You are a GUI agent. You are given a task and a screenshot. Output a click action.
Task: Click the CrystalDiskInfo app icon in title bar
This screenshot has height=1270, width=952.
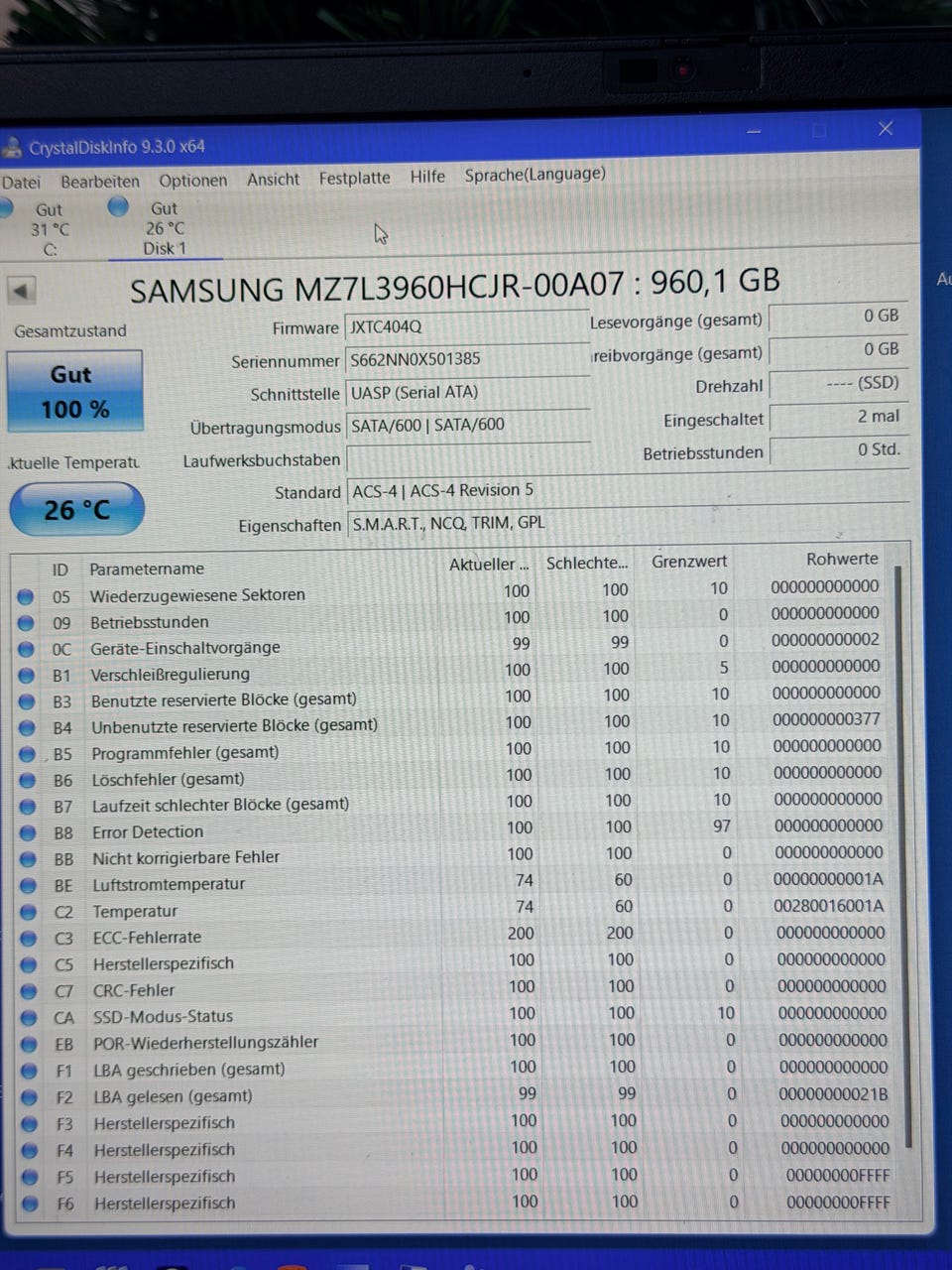point(12,148)
